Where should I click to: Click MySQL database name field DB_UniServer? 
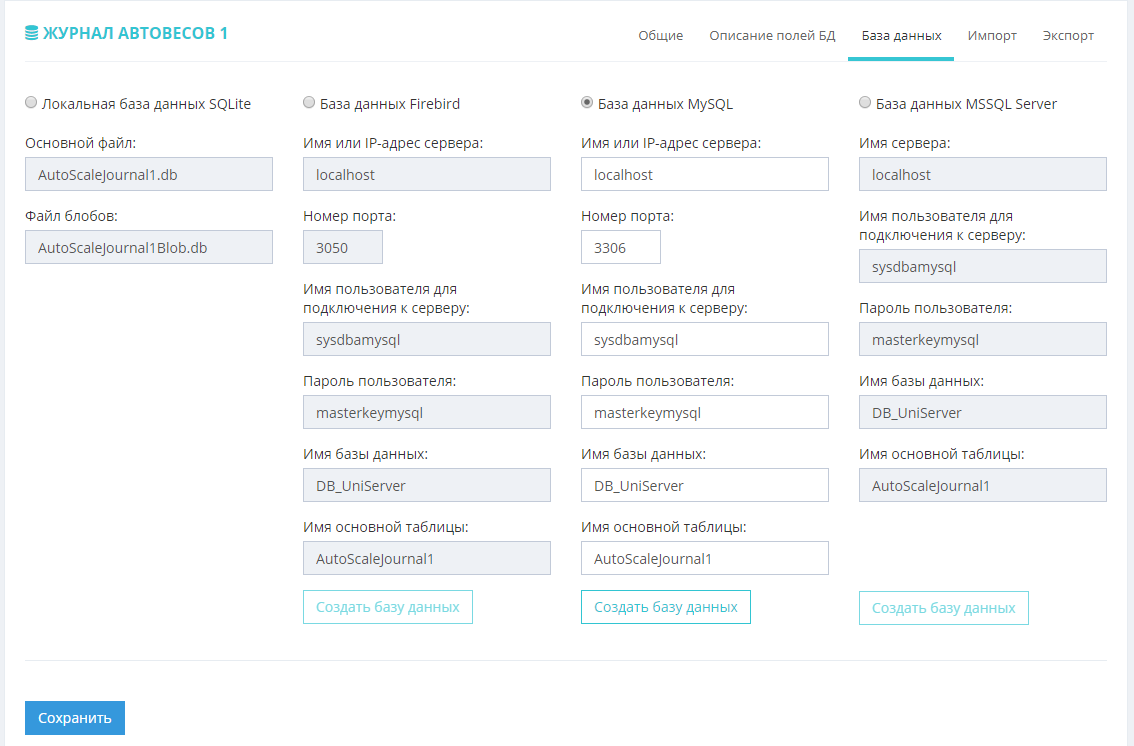click(x=704, y=485)
